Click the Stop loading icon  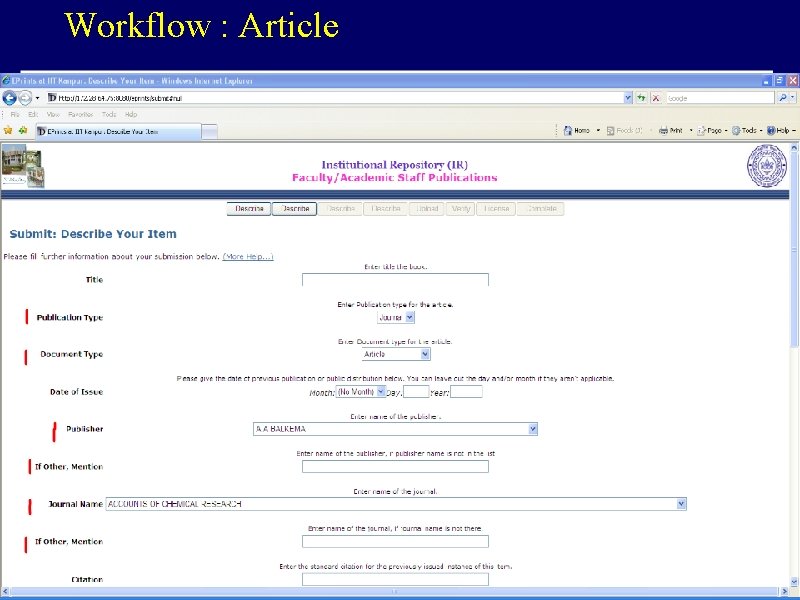click(656, 98)
